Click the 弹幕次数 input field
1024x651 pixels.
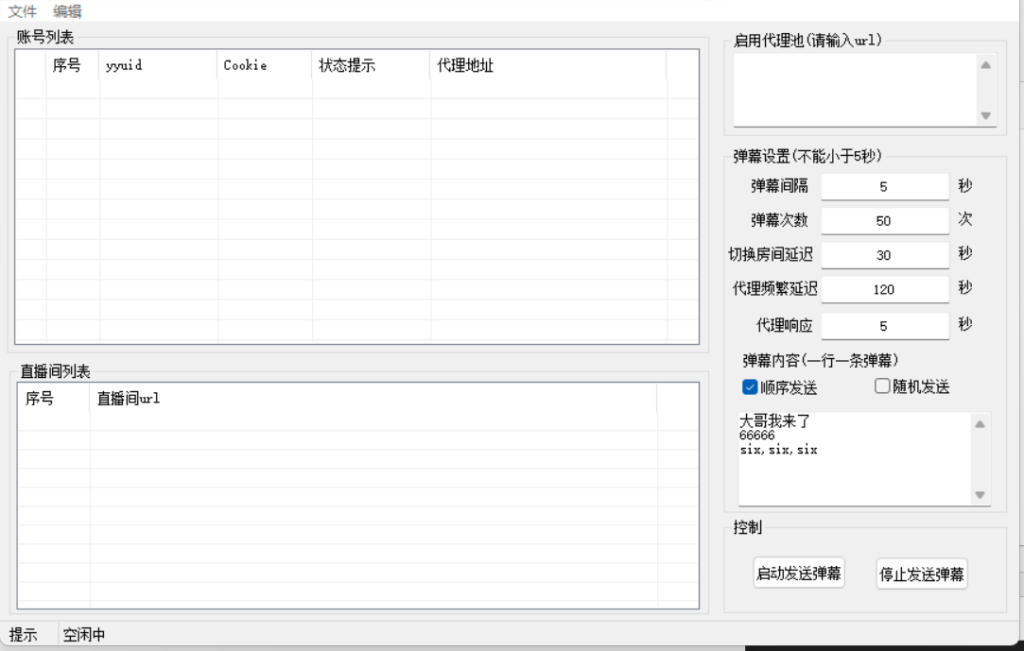coord(884,221)
